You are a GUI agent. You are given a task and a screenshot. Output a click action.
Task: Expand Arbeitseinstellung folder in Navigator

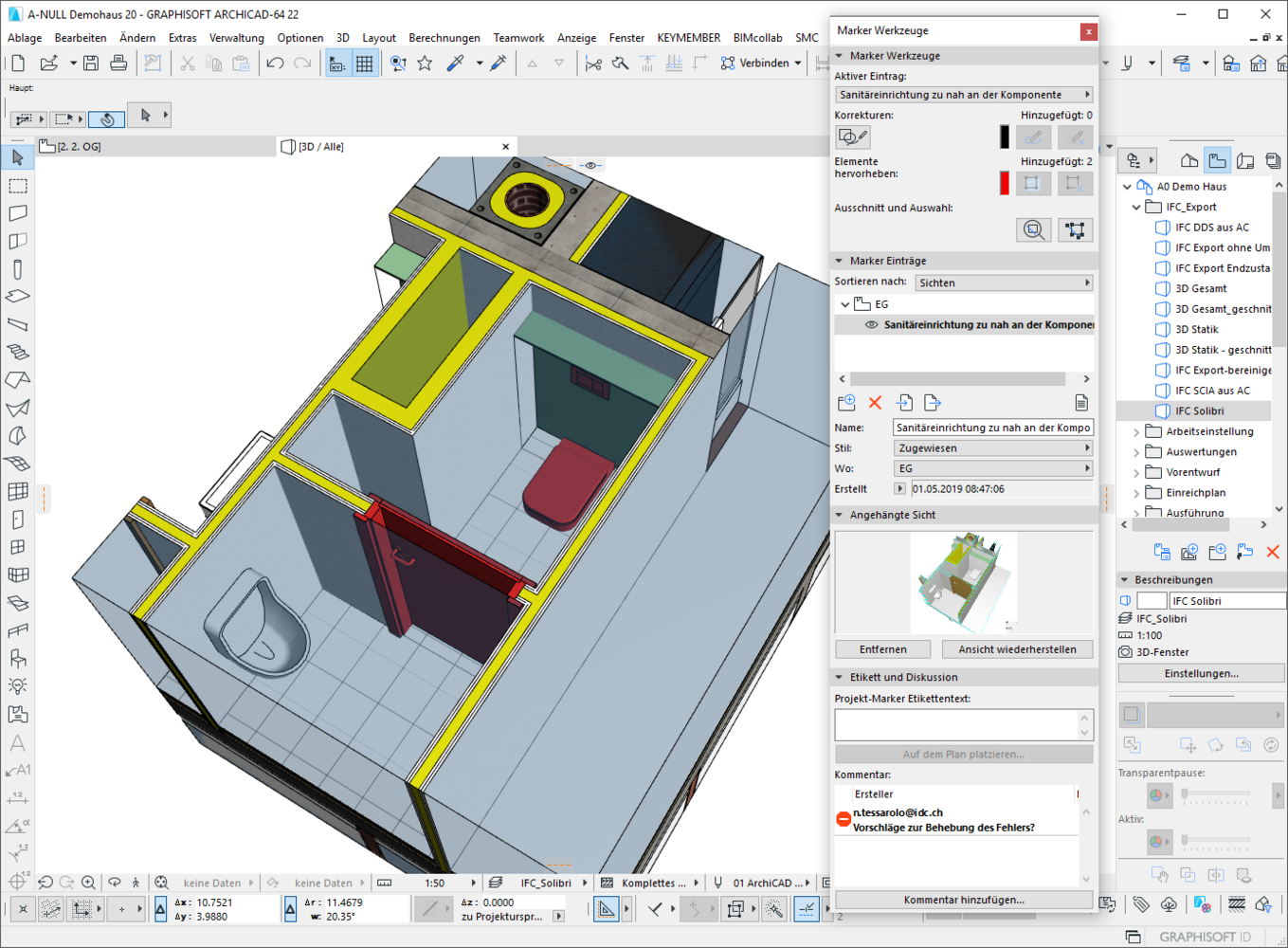point(1137,432)
